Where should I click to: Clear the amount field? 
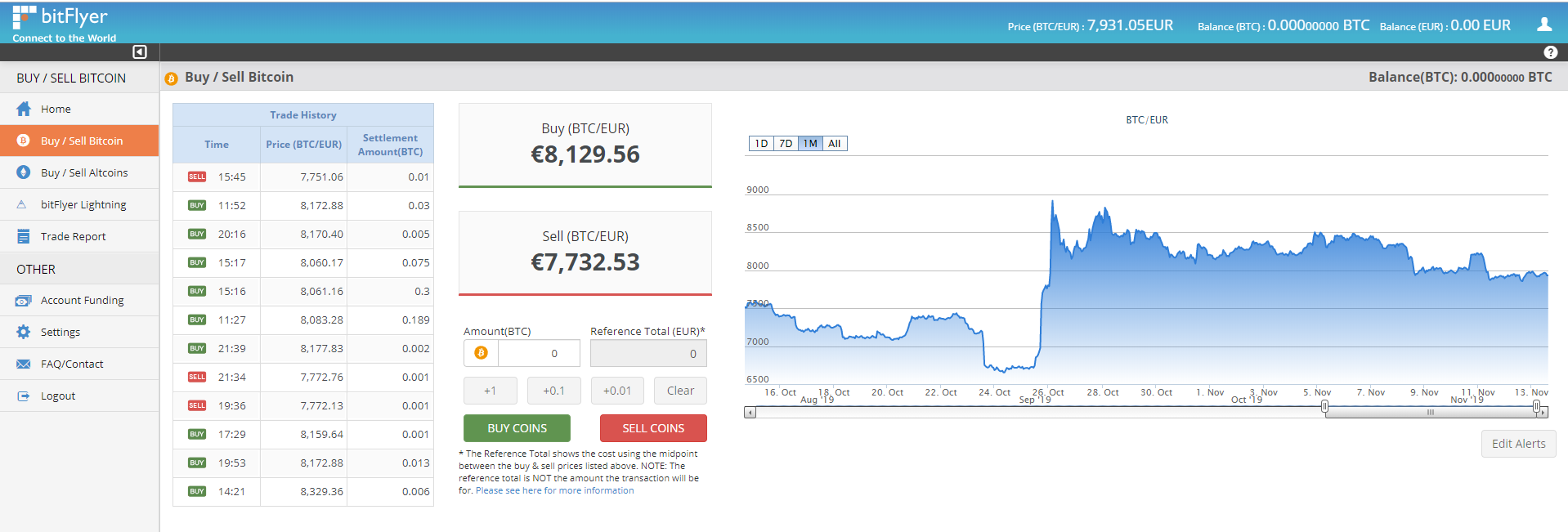click(x=680, y=391)
